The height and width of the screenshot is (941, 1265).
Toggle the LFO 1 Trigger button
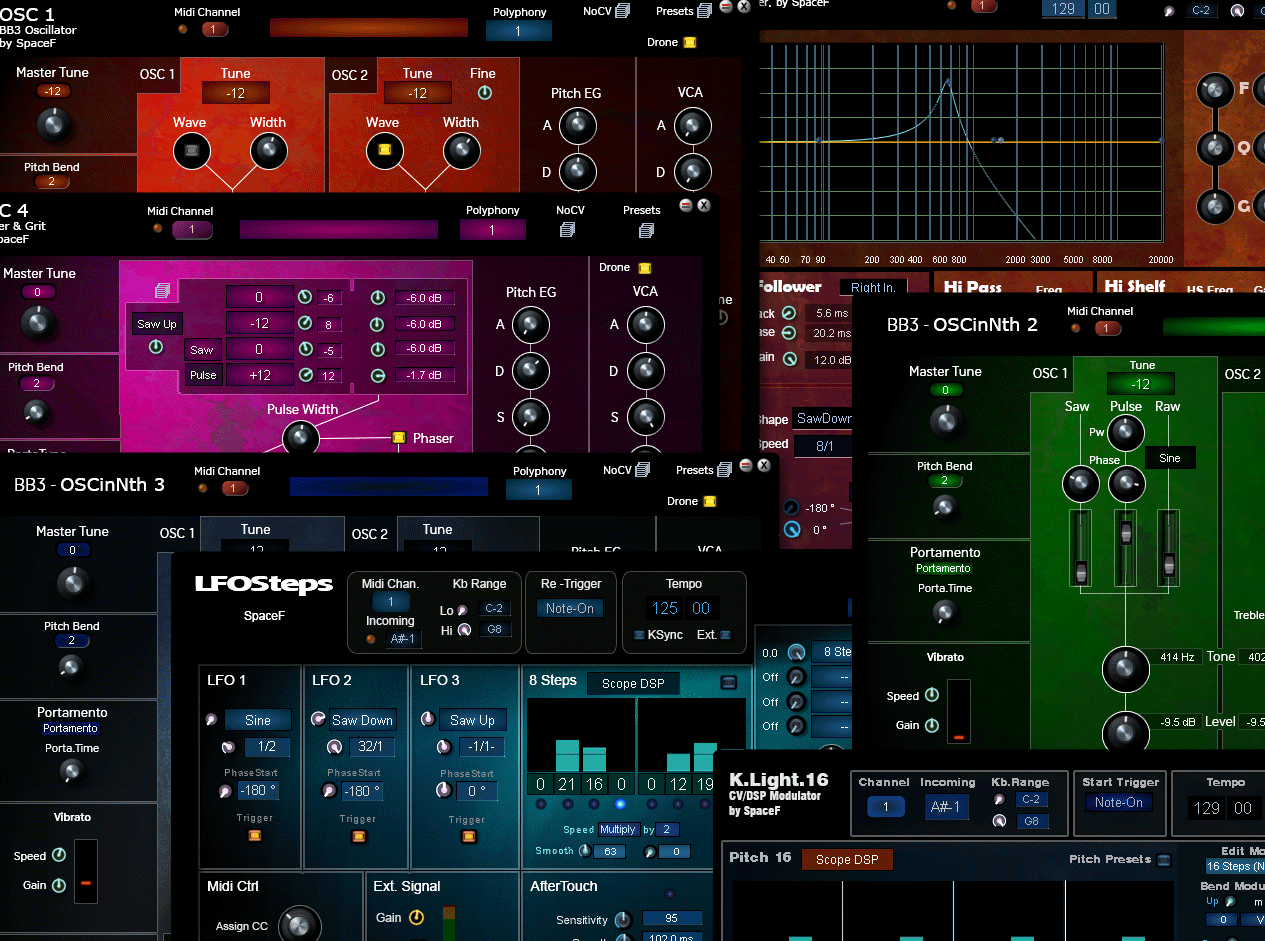point(254,836)
